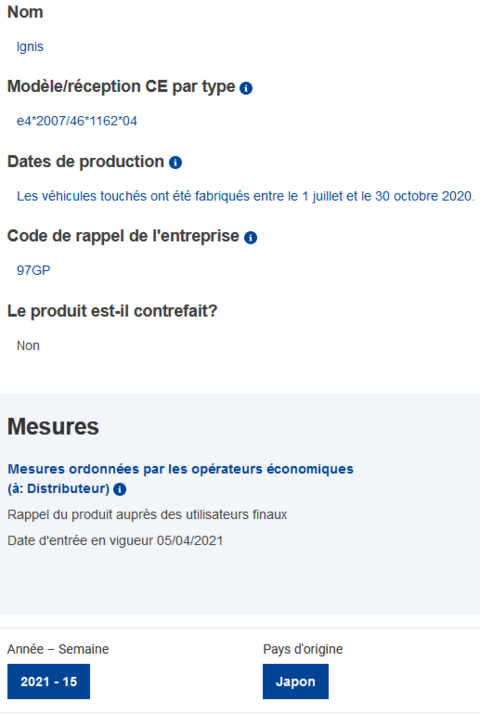Click Date d'entrée en vigueur 05/04/2021 text

pos(115,541)
